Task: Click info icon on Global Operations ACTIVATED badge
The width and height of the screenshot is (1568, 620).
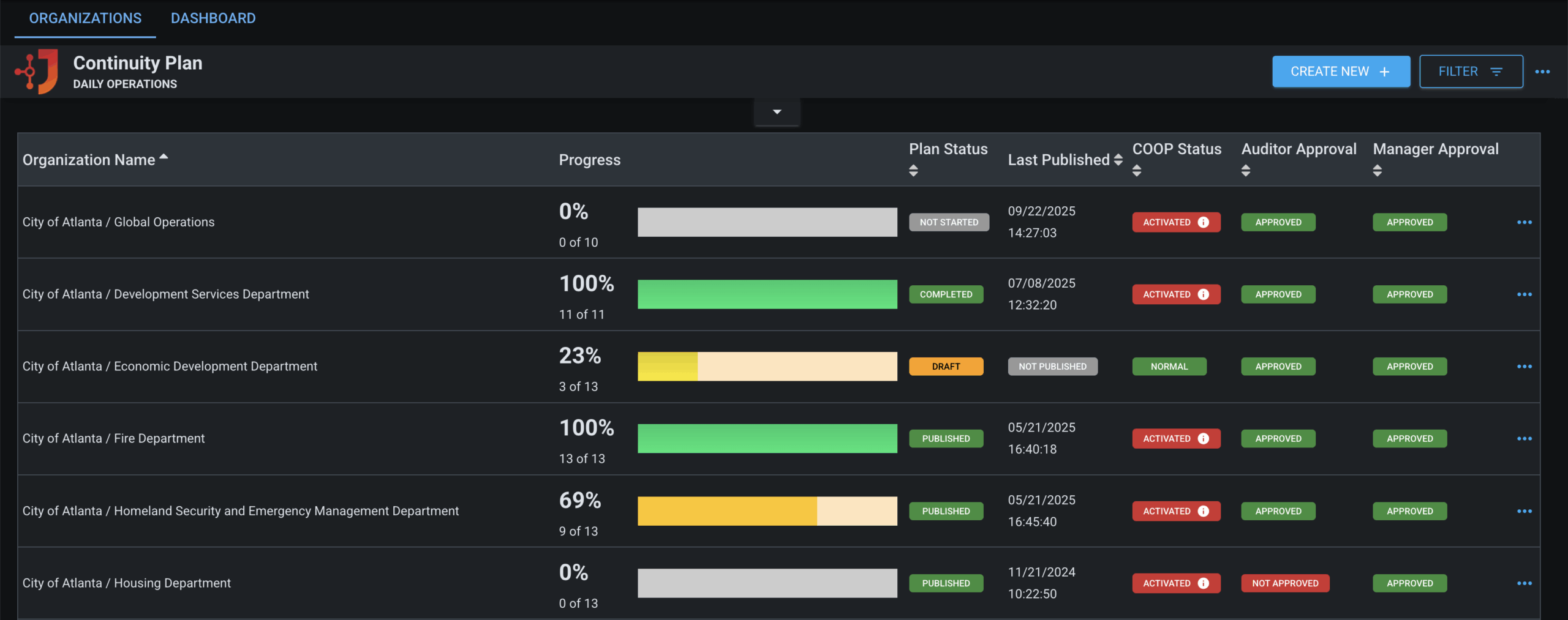Action: [x=1203, y=222]
